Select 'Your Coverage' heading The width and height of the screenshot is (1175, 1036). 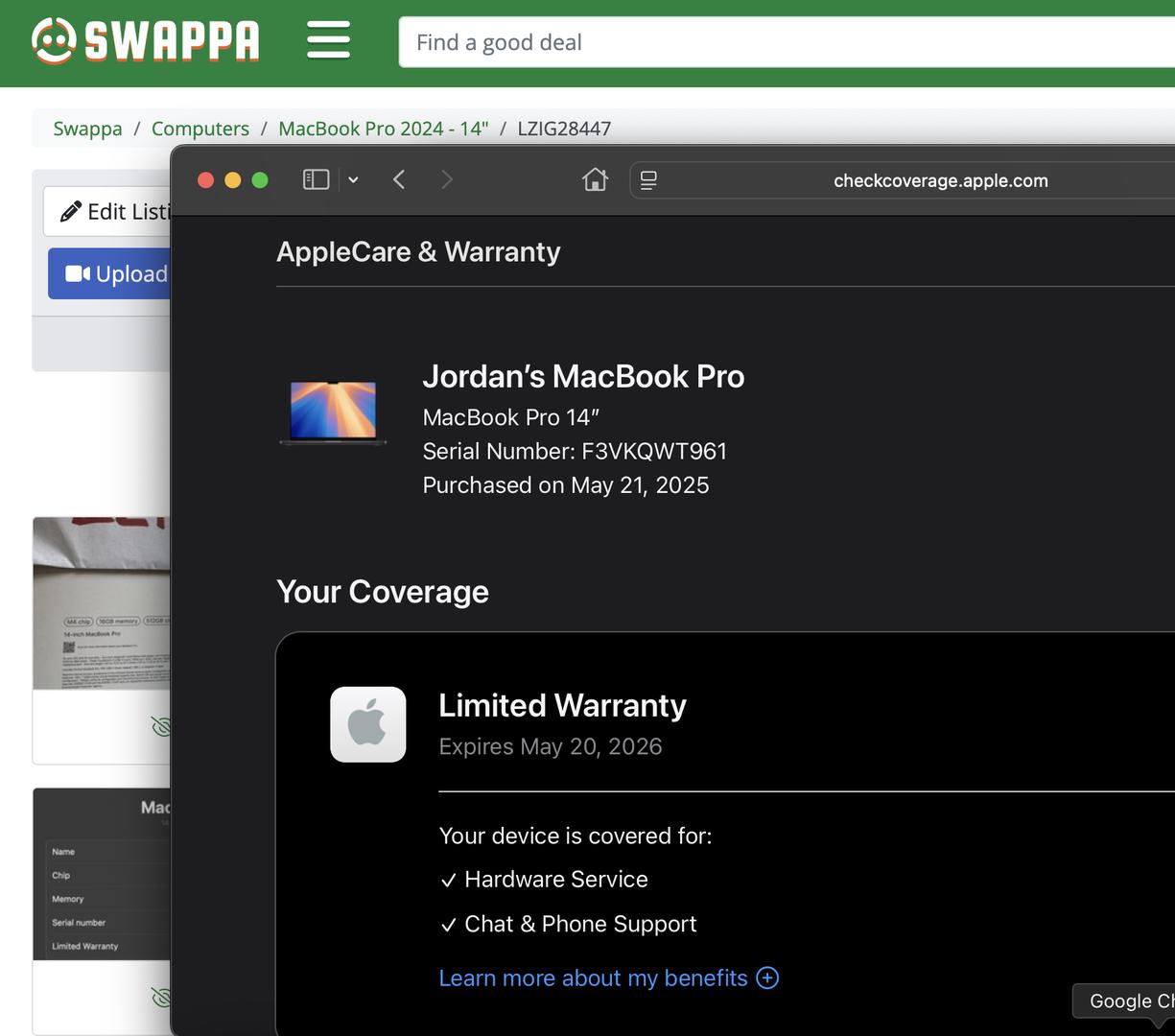tap(383, 592)
